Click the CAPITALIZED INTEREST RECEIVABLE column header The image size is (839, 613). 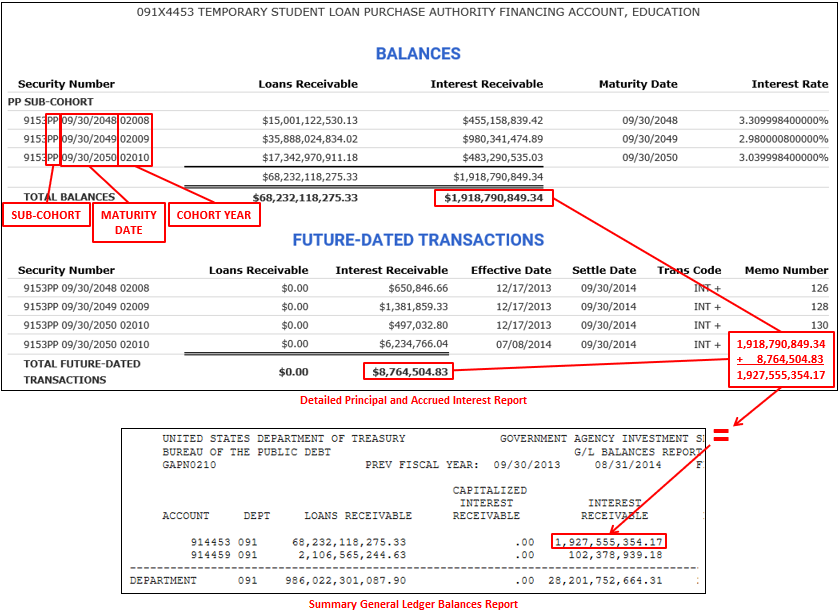click(x=489, y=503)
